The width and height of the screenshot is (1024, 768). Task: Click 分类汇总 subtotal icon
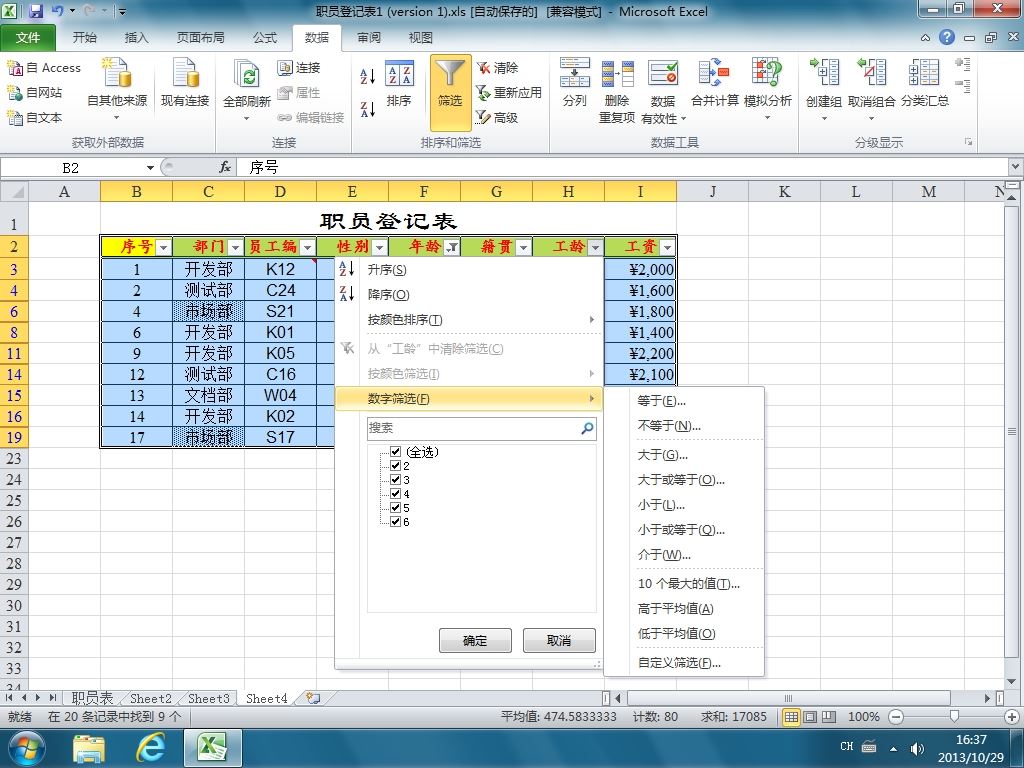924,72
